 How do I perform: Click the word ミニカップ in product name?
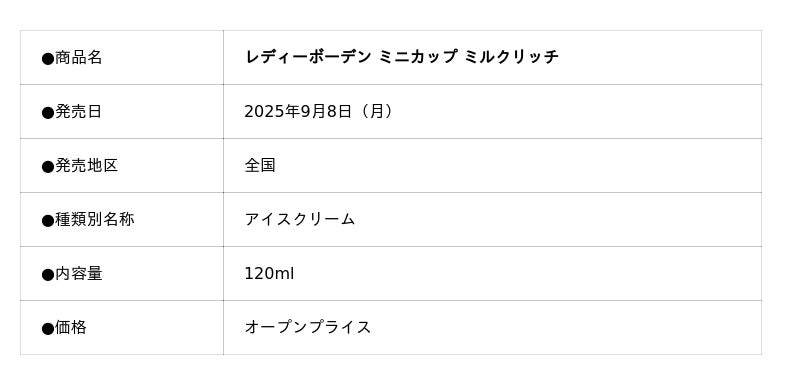pos(418,57)
